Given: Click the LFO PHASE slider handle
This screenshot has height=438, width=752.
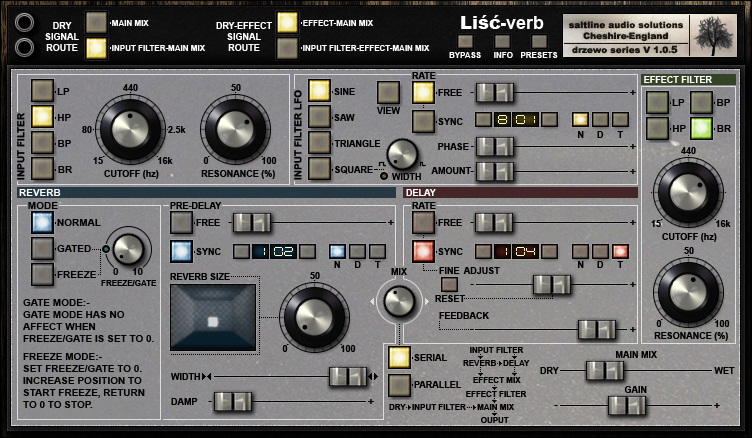Looking at the screenshot, I should pos(495,146).
